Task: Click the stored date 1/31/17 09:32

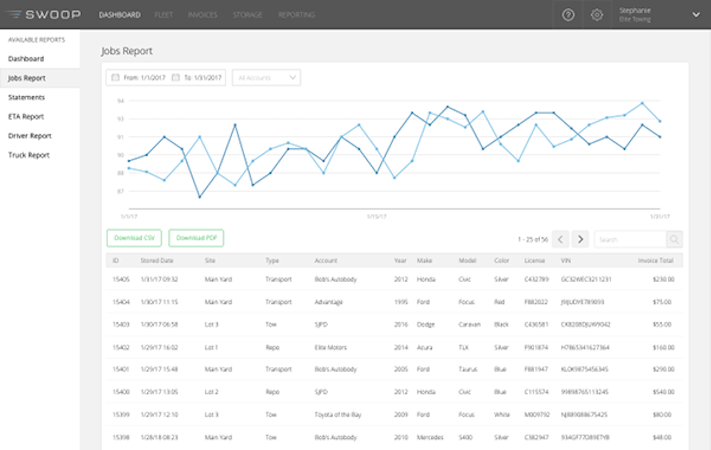Action: coord(159,279)
